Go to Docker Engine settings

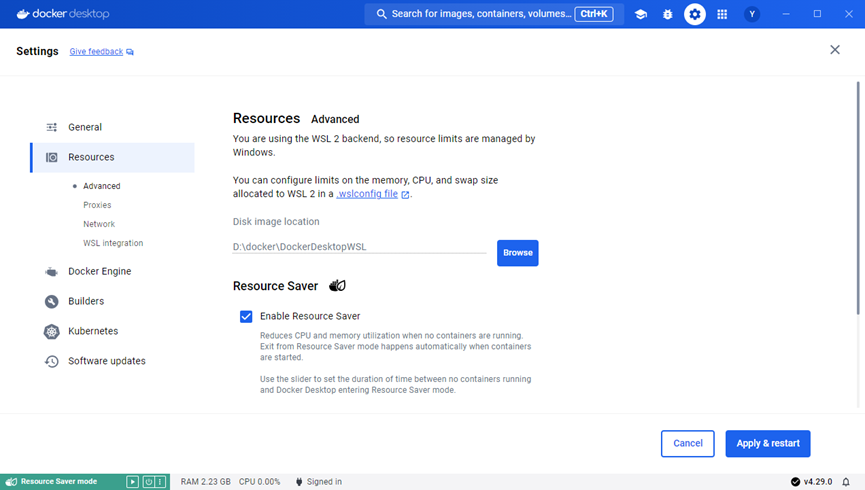click(x=99, y=271)
